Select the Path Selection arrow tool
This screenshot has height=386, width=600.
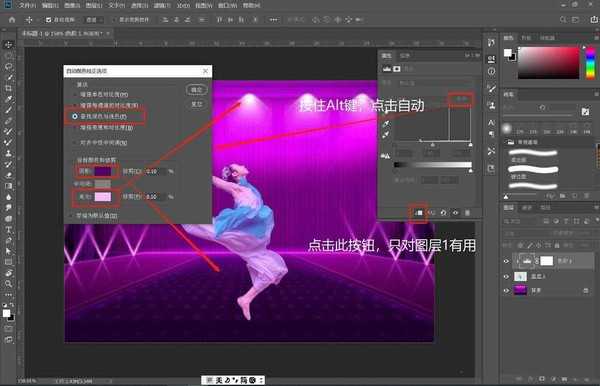8,251
